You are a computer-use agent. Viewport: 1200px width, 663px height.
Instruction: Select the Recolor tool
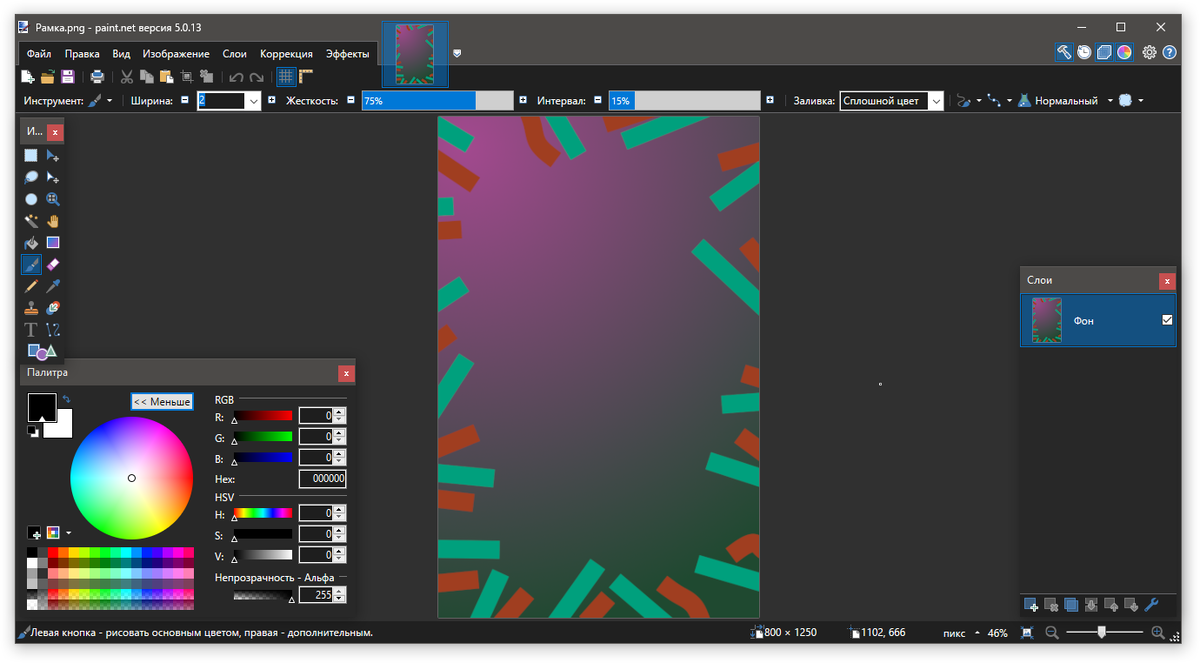coord(53,308)
